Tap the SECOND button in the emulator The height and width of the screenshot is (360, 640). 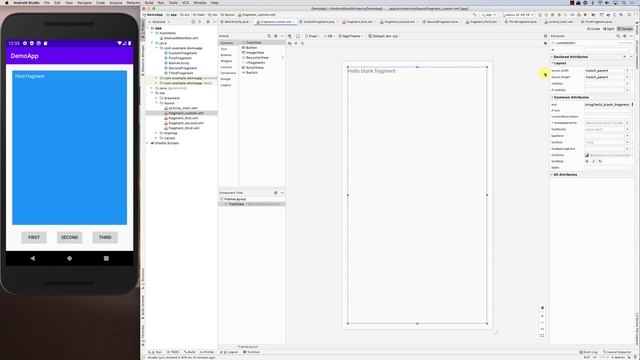[69, 237]
